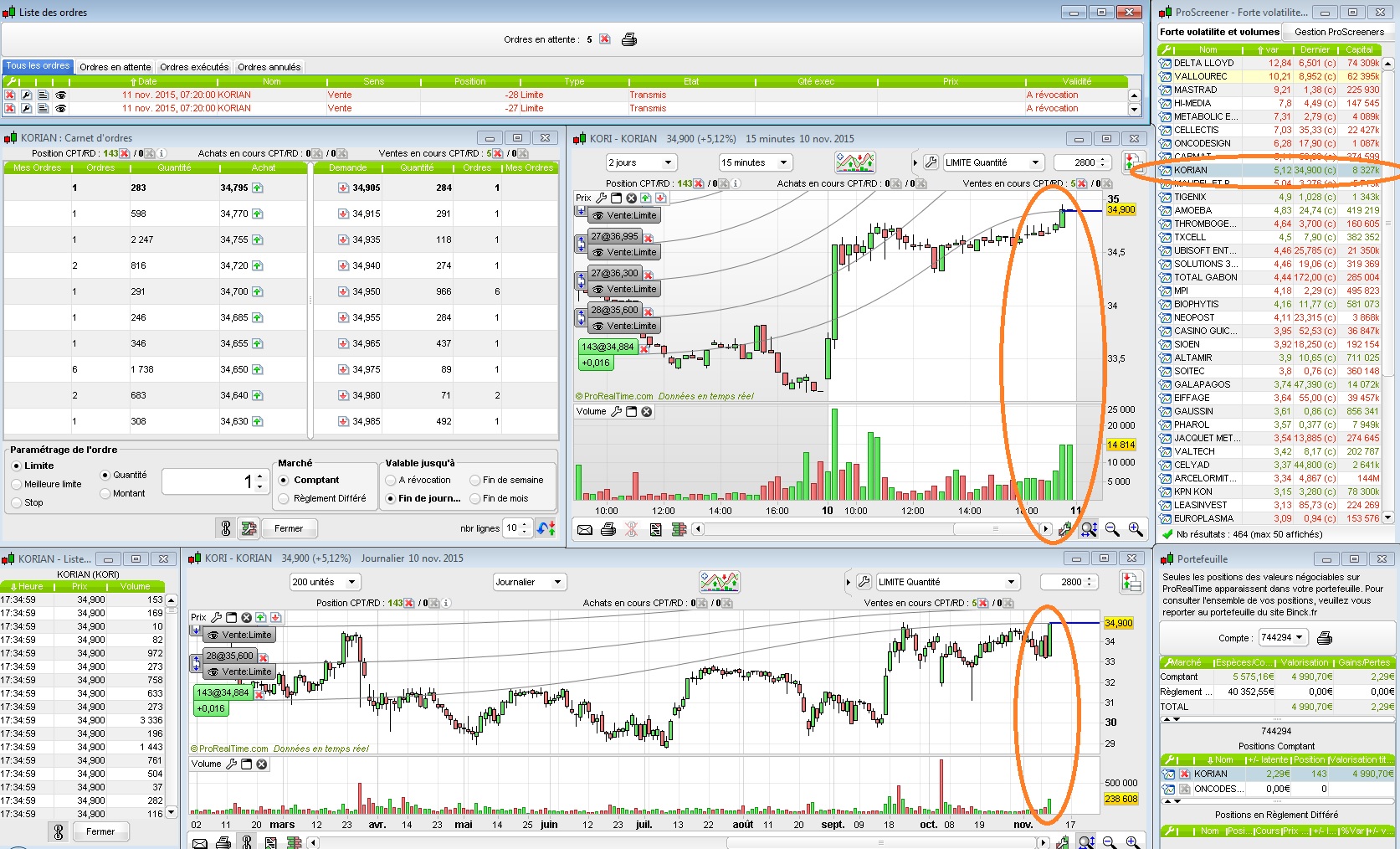Open the Journalier timeframe dropdown
This screenshot has width=1400, height=849.
point(530,582)
